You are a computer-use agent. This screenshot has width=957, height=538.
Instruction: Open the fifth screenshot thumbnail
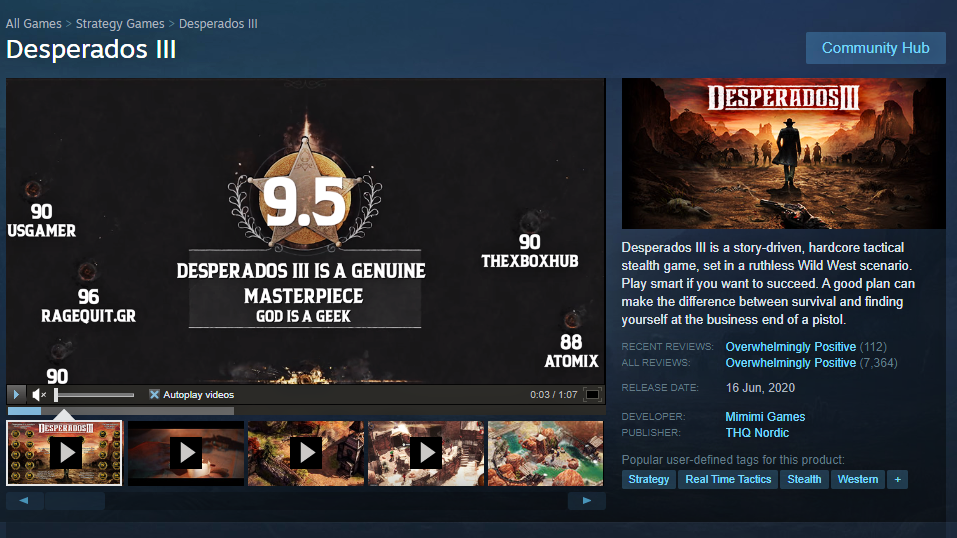click(x=546, y=453)
